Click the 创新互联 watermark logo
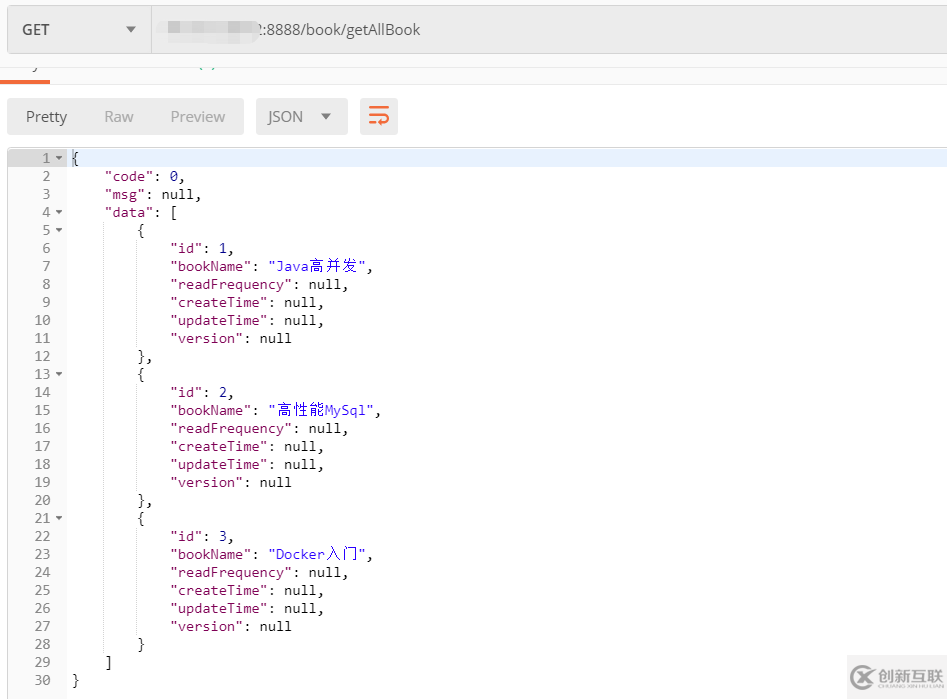 (x=897, y=677)
